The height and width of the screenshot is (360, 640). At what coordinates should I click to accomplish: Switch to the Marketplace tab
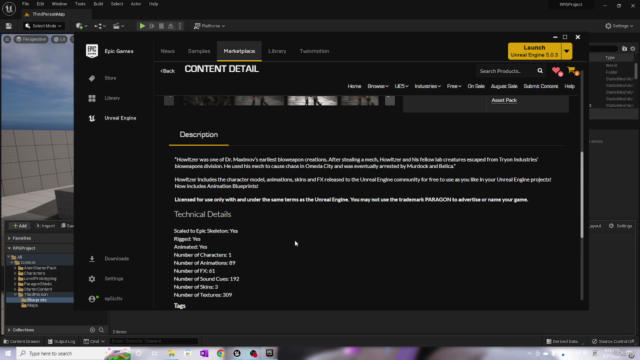pos(239,51)
